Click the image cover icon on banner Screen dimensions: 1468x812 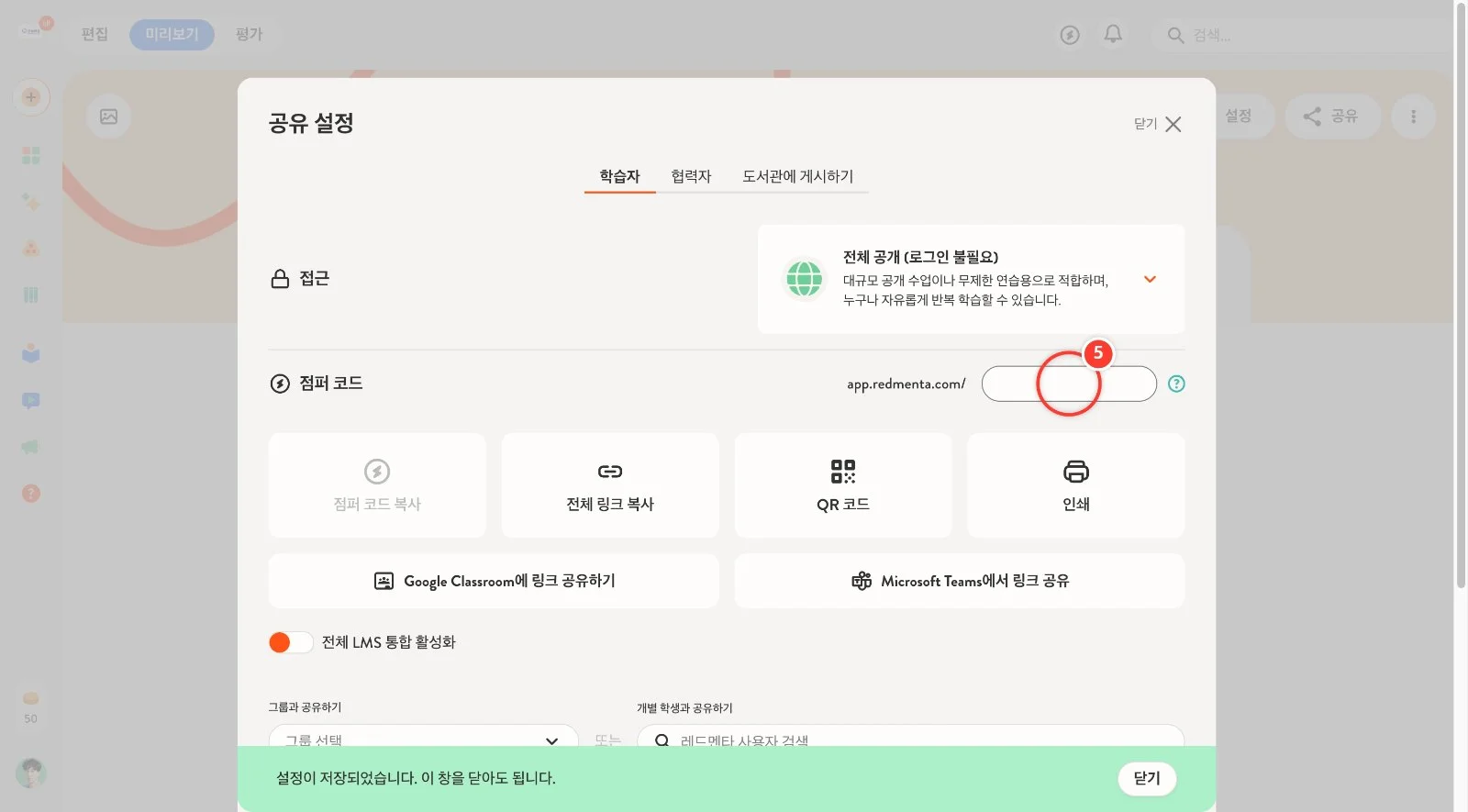point(108,117)
